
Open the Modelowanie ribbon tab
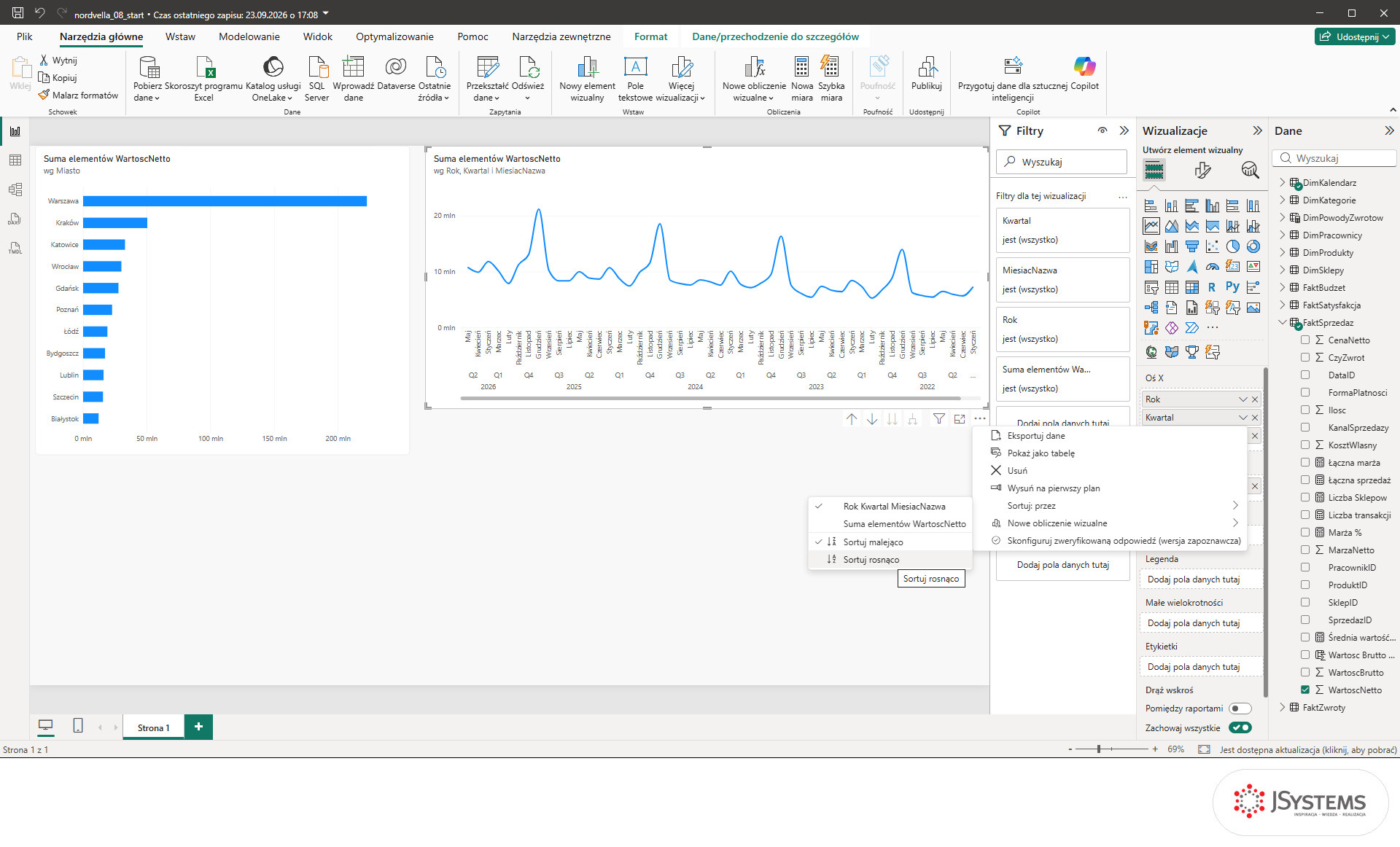249,36
